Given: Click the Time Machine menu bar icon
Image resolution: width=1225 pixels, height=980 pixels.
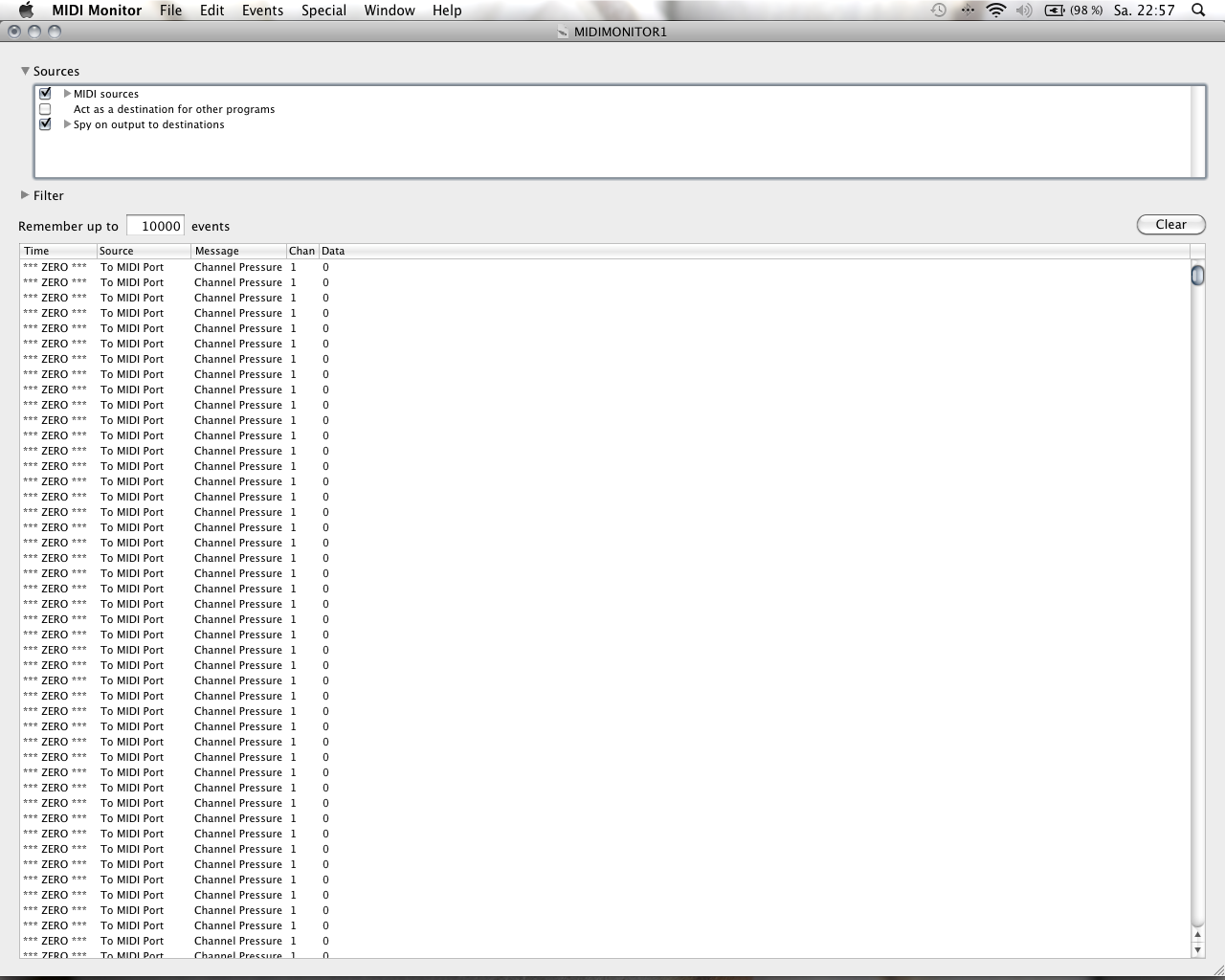Looking at the screenshot, I should [939, 11].
